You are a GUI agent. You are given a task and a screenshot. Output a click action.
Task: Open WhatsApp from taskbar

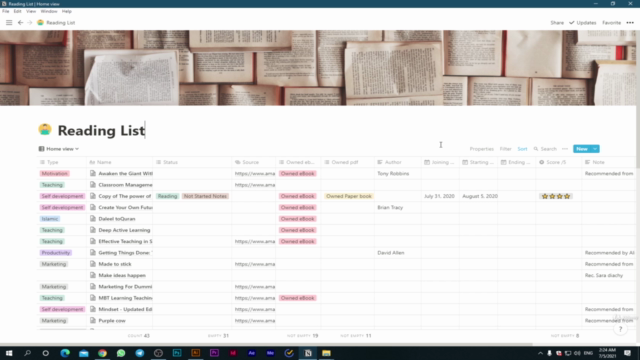tap(121, 353)
